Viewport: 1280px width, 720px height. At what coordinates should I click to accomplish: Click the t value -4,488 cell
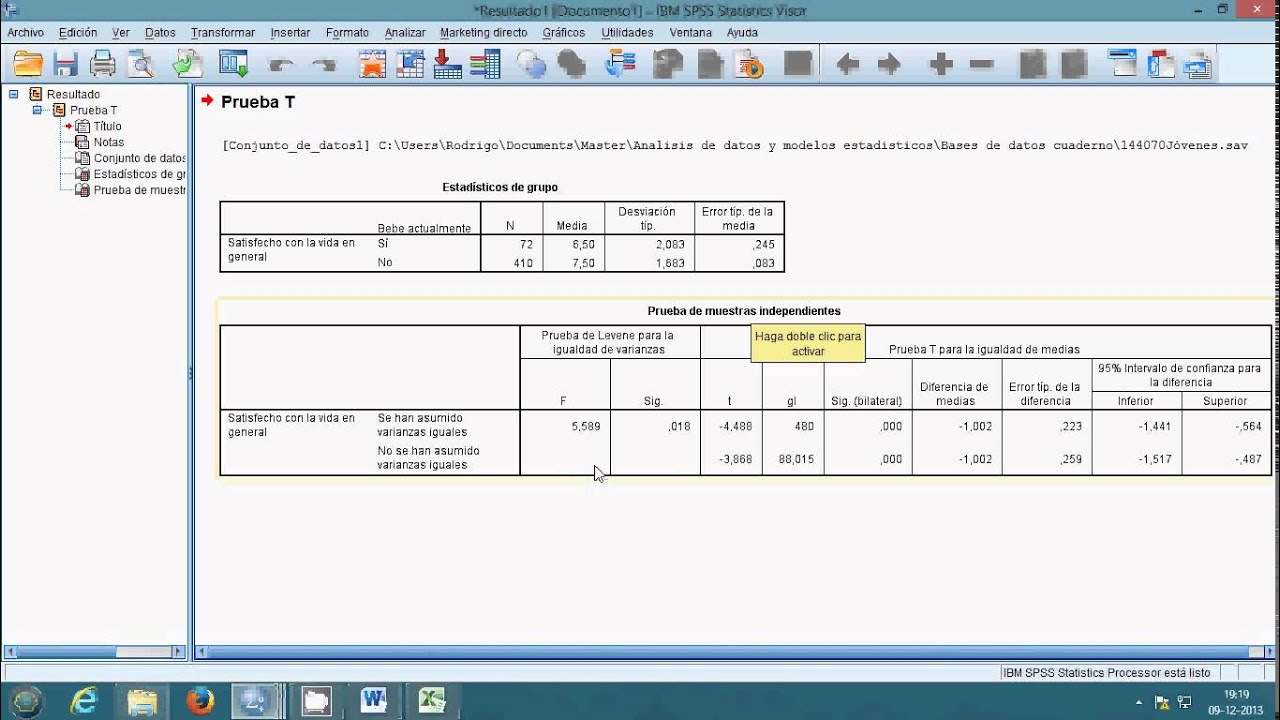[x=737, y=426]
